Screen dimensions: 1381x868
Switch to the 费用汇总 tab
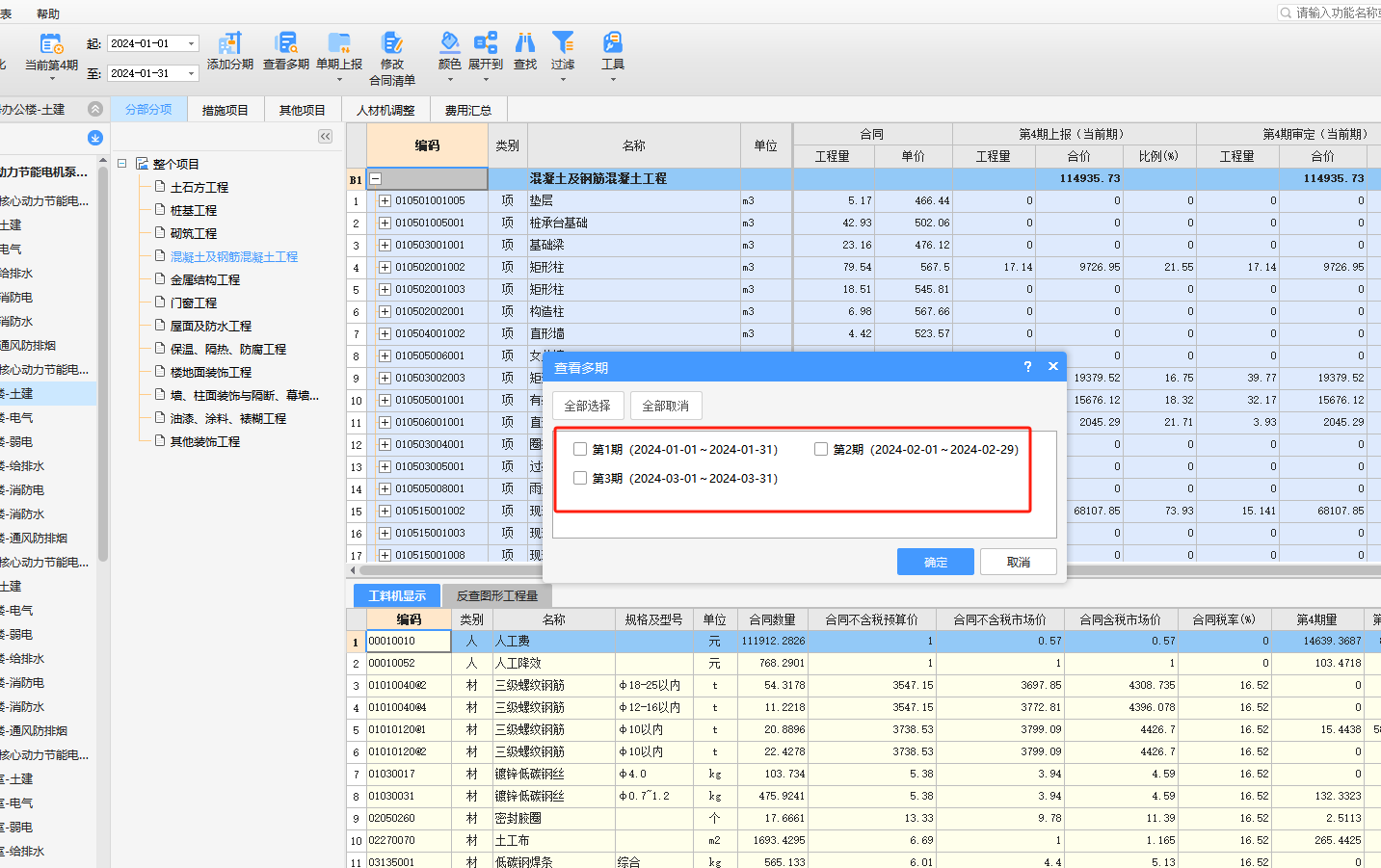point(468,110)
